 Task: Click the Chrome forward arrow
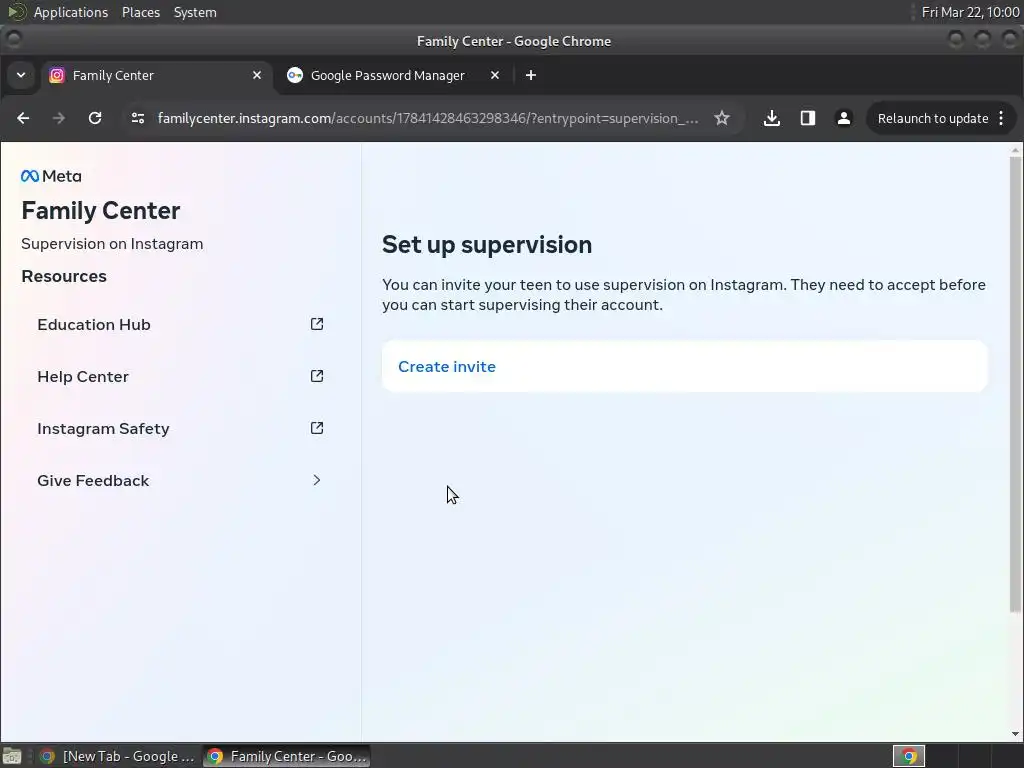(x=59, y=118)
